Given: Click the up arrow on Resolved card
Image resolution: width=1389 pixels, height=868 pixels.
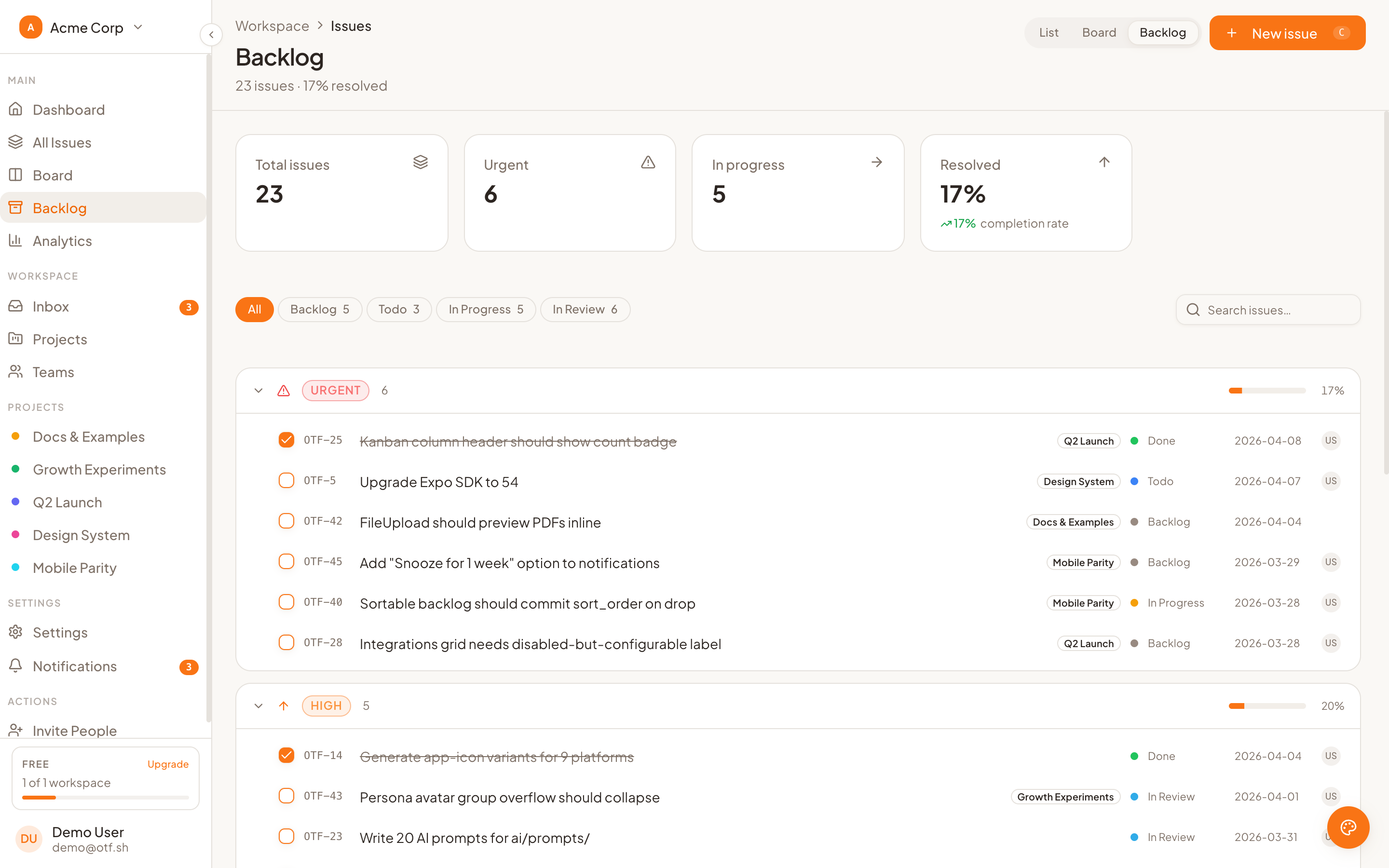Looking at the screenshot, I should click(1104, 163).
